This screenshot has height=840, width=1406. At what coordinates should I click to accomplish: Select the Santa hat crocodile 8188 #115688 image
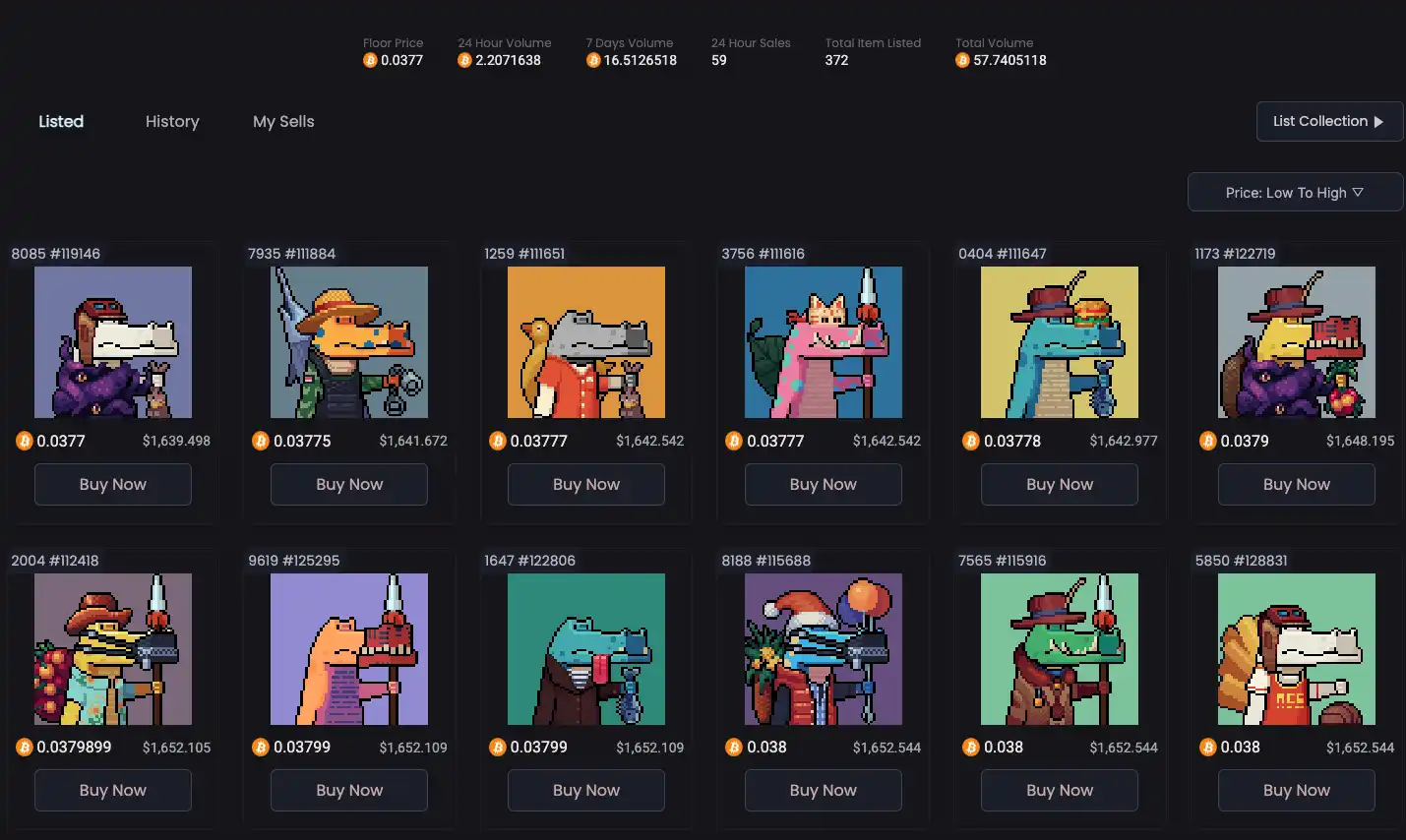(x=823, y=649)
